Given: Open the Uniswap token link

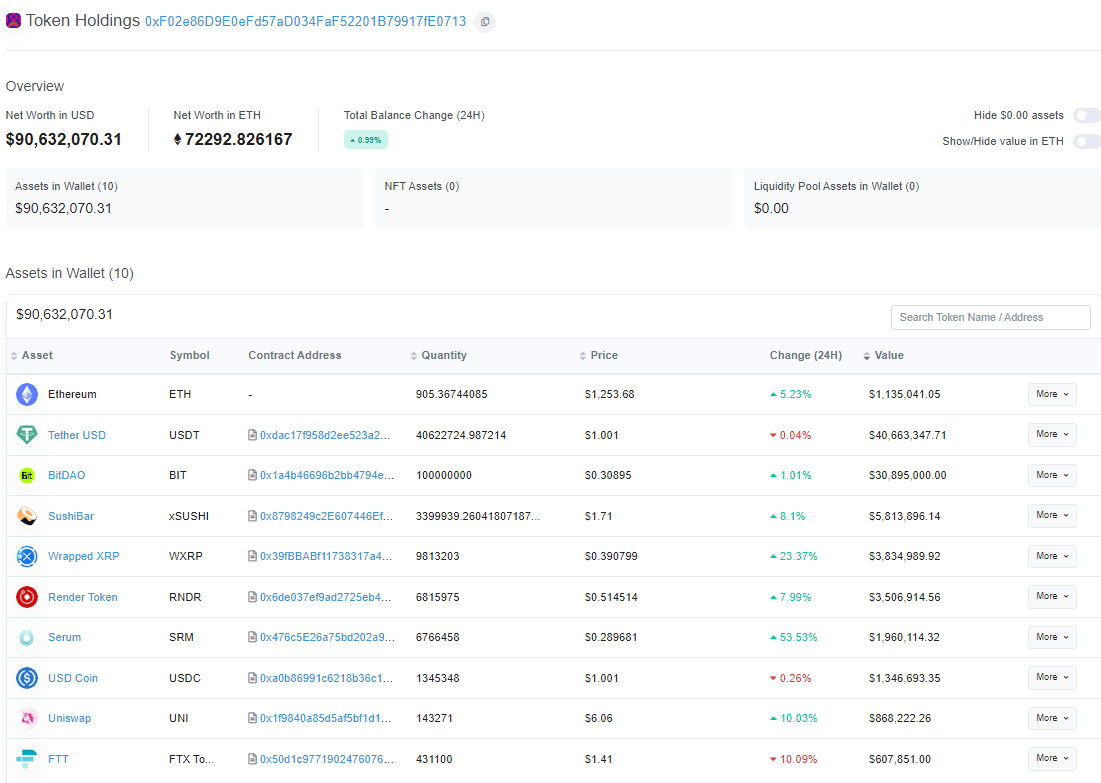Looking at the screenshot, I should tap(69, 718).
